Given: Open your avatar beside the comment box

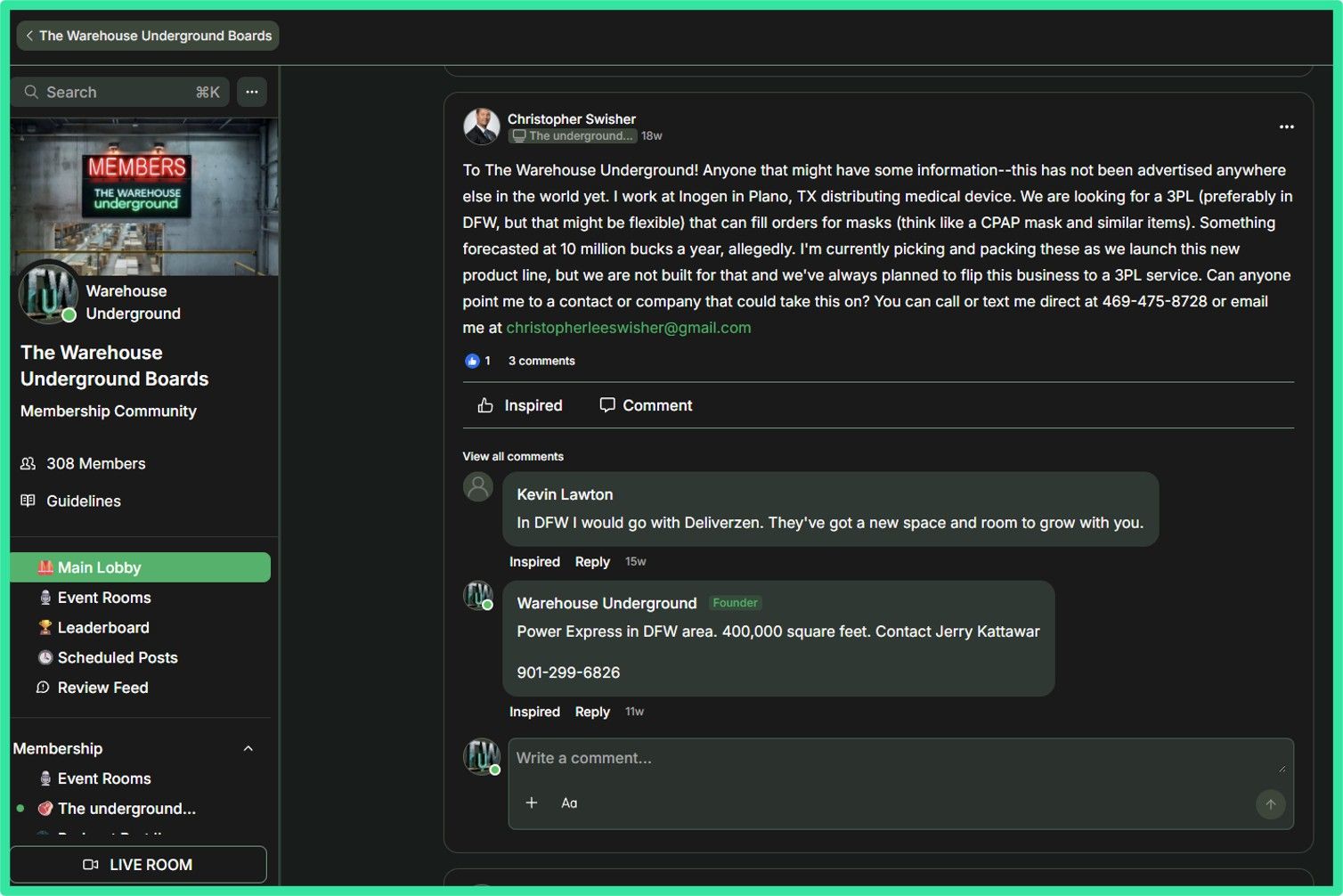Looking at the screenshot, I should 482,756.
